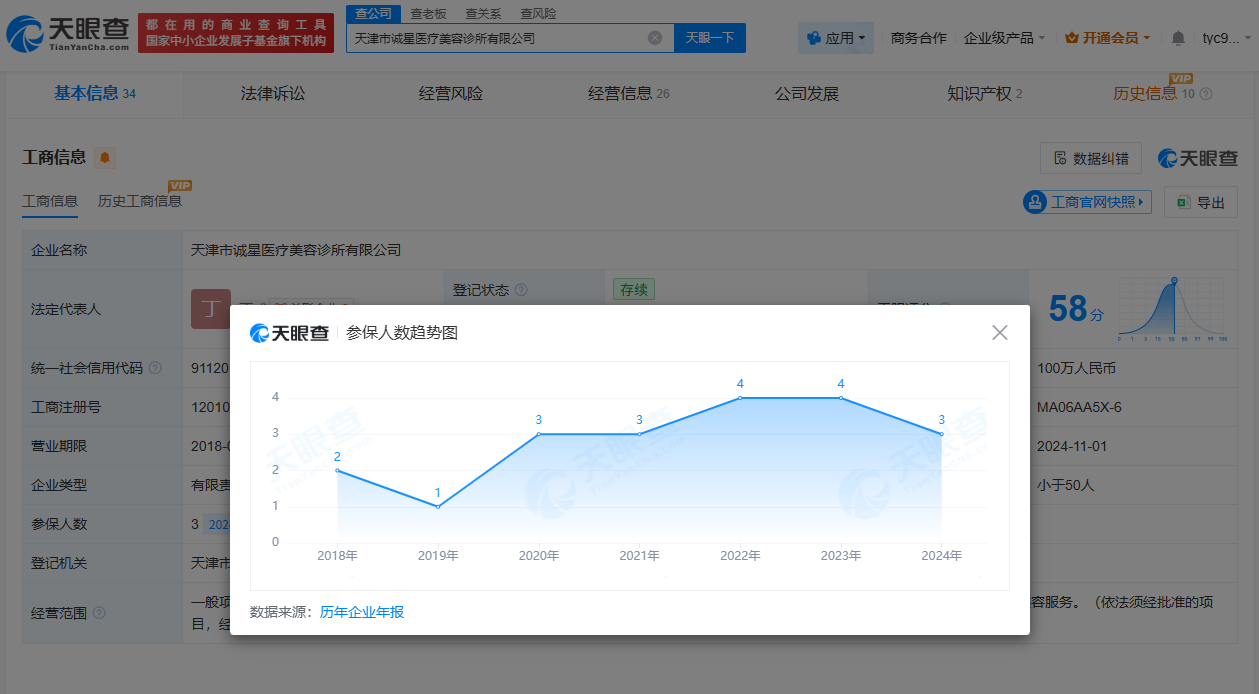
Task: Click the 数据纠错 button
Action: click(1091, 158)
